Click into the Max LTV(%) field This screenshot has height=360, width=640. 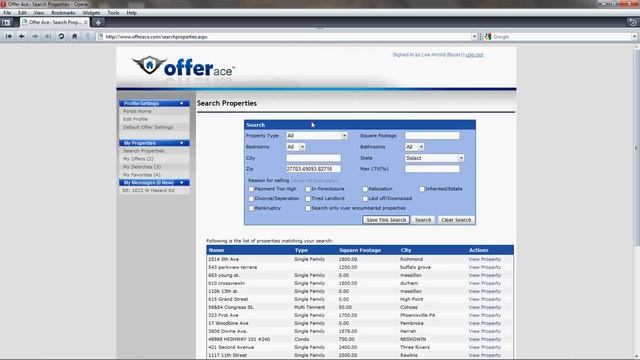click(x=432, y=169)
